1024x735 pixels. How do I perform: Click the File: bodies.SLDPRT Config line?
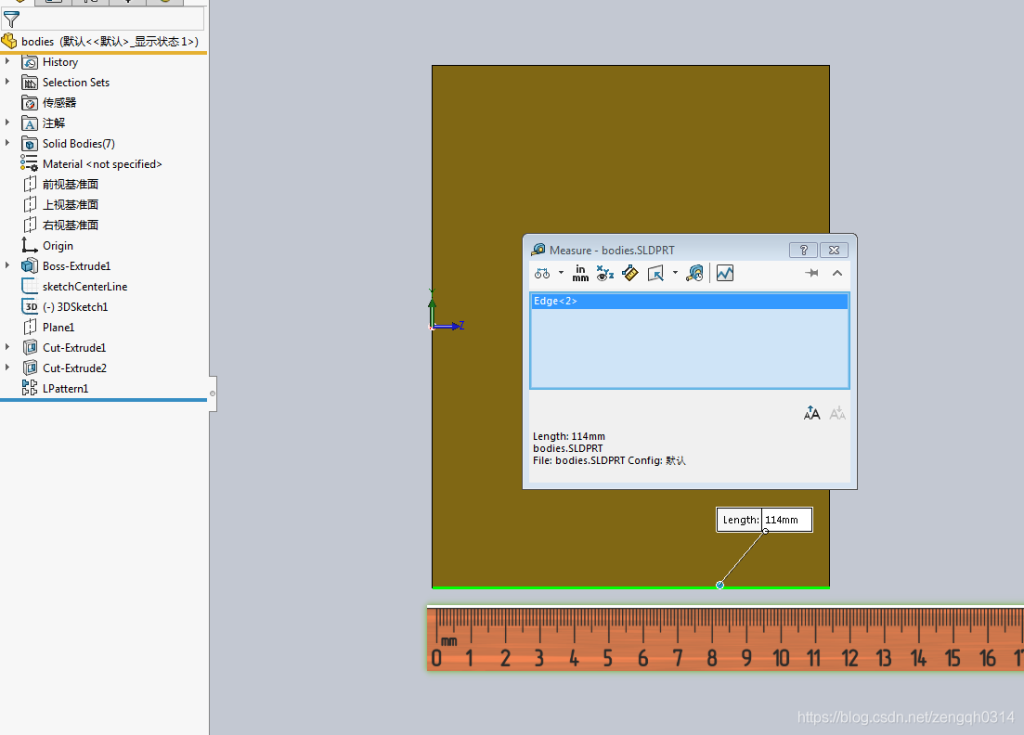[x=609, y=460]
